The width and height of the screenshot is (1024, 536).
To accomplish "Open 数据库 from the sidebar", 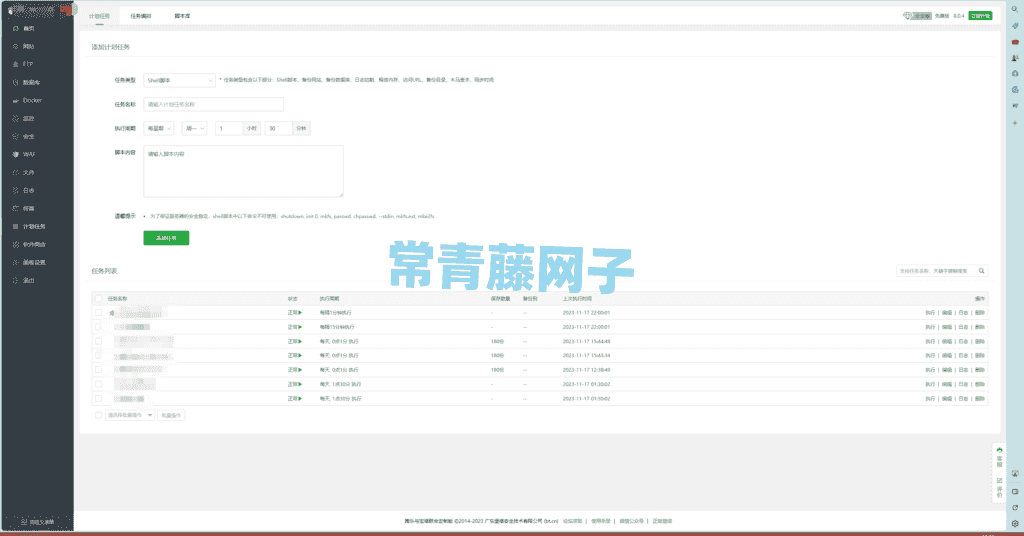I will click(x=31, y=82).
